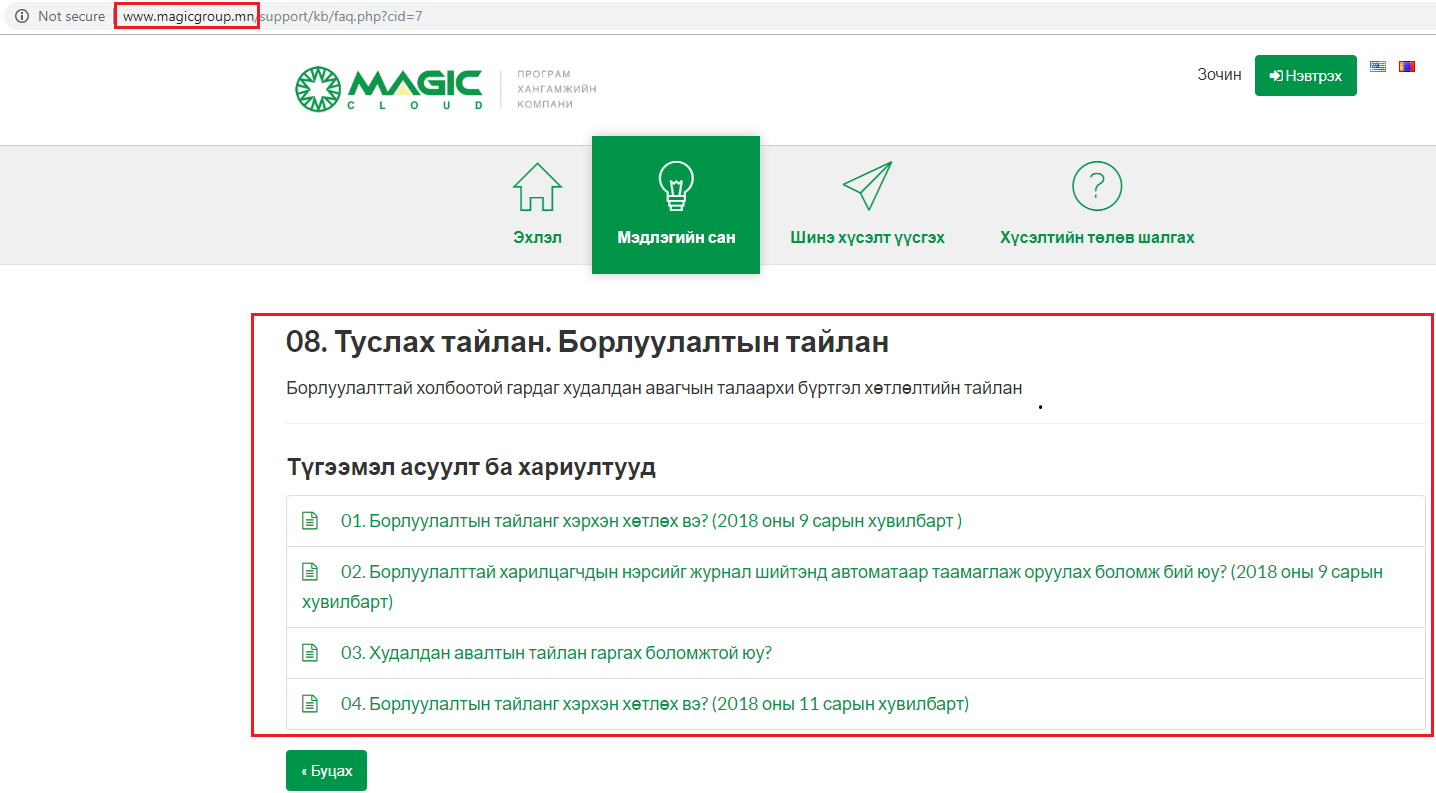Click document icon beside FAQ item 04
This screenshot has height=793, width=1436.
tap(310, 704)
